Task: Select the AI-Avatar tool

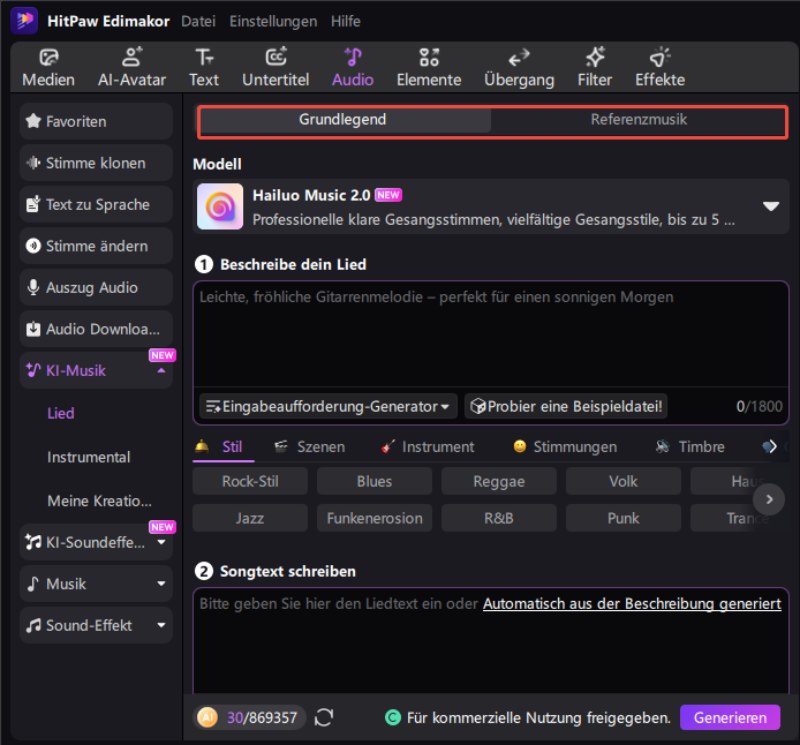Action: pos(131,67)
